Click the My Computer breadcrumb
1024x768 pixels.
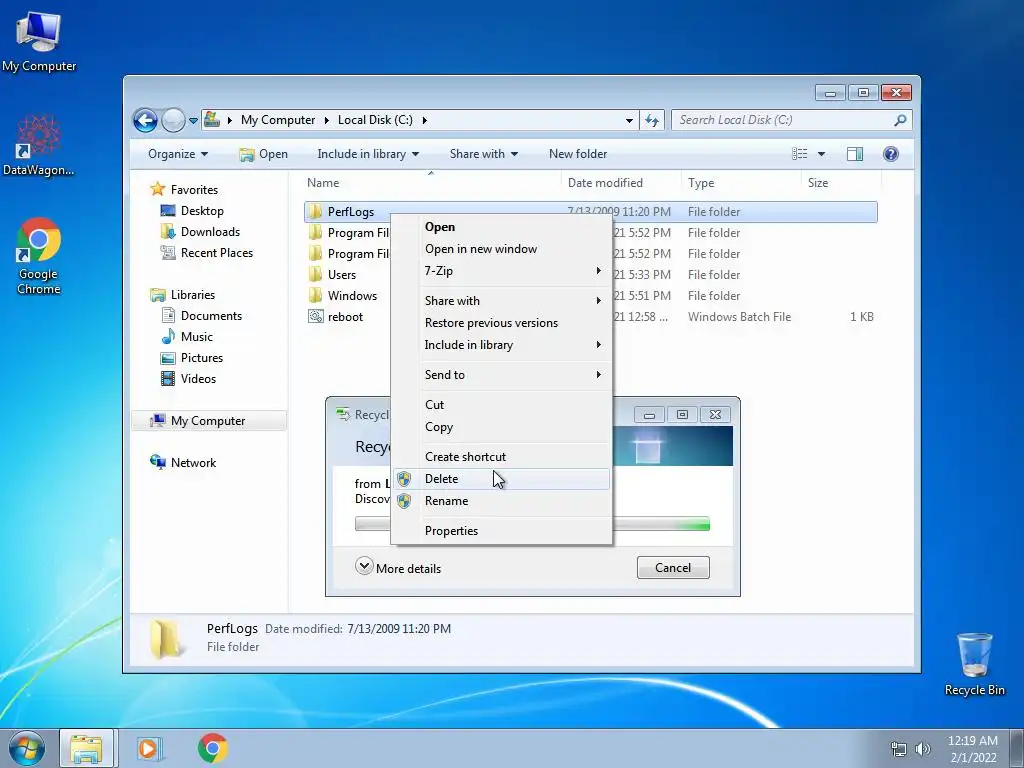(x=278, y=120)
